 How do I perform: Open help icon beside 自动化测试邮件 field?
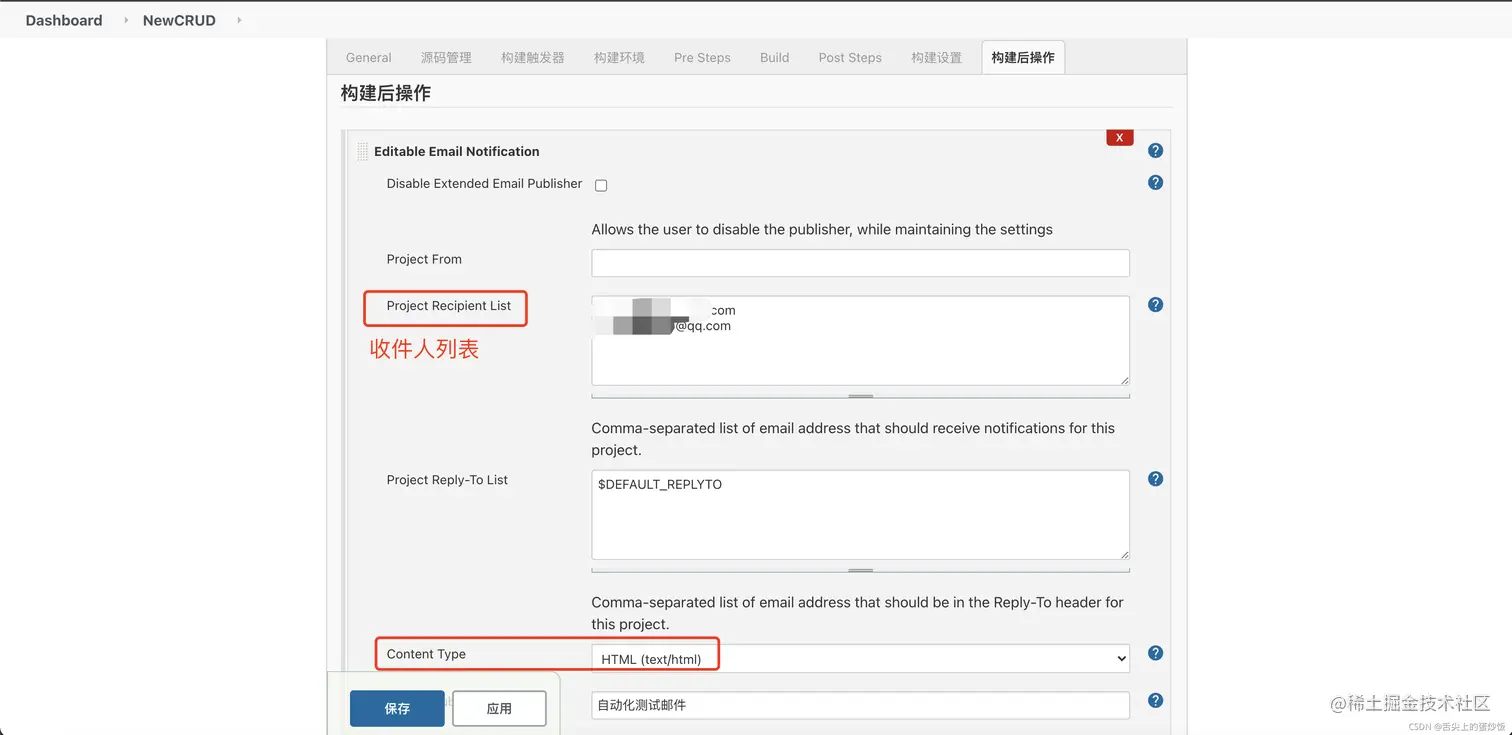[1155, 701]
